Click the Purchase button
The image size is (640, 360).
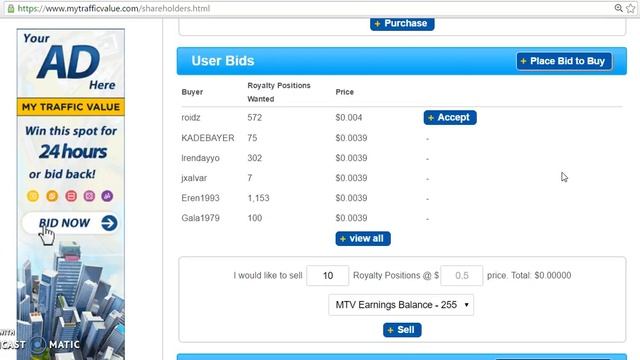click(x=402, y=23)
